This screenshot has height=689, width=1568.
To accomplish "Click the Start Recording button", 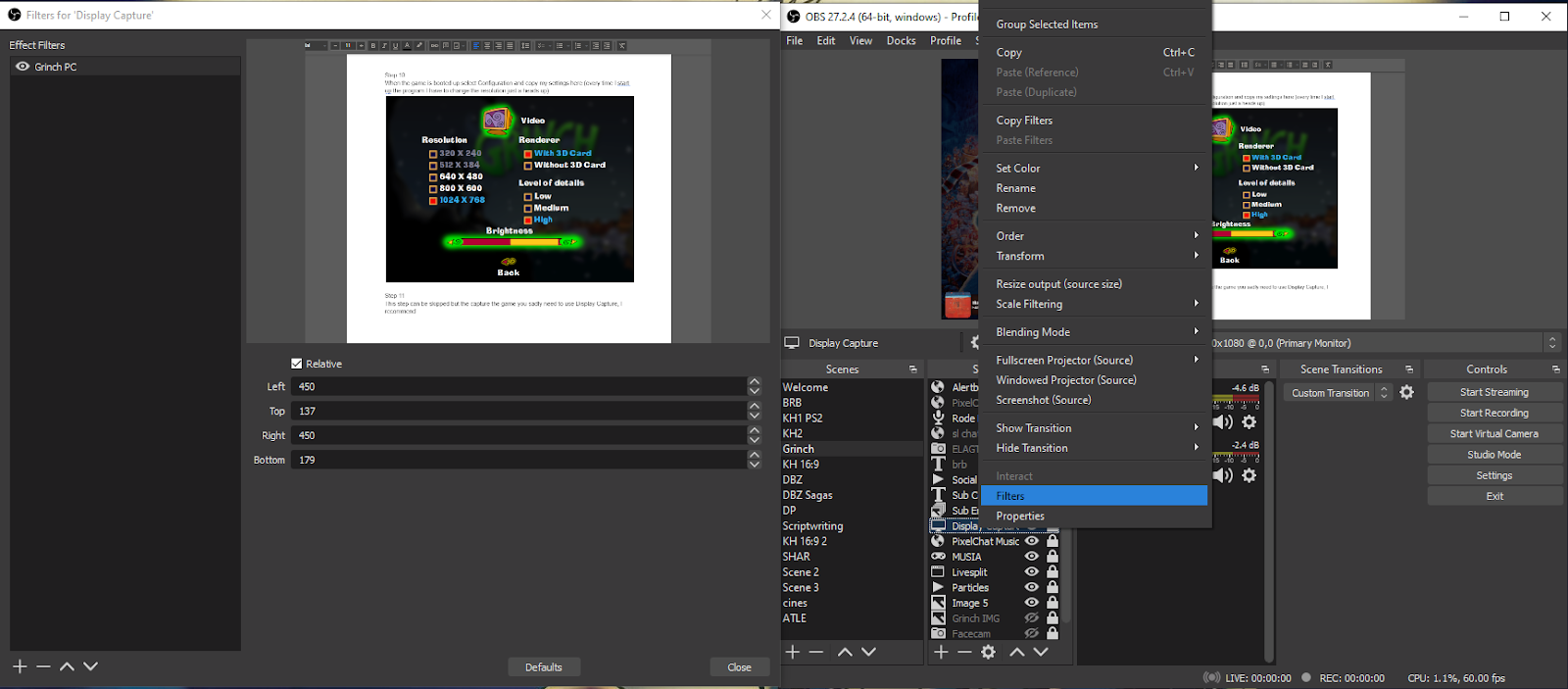I will pyautogui.click(x=1494, y=413).
